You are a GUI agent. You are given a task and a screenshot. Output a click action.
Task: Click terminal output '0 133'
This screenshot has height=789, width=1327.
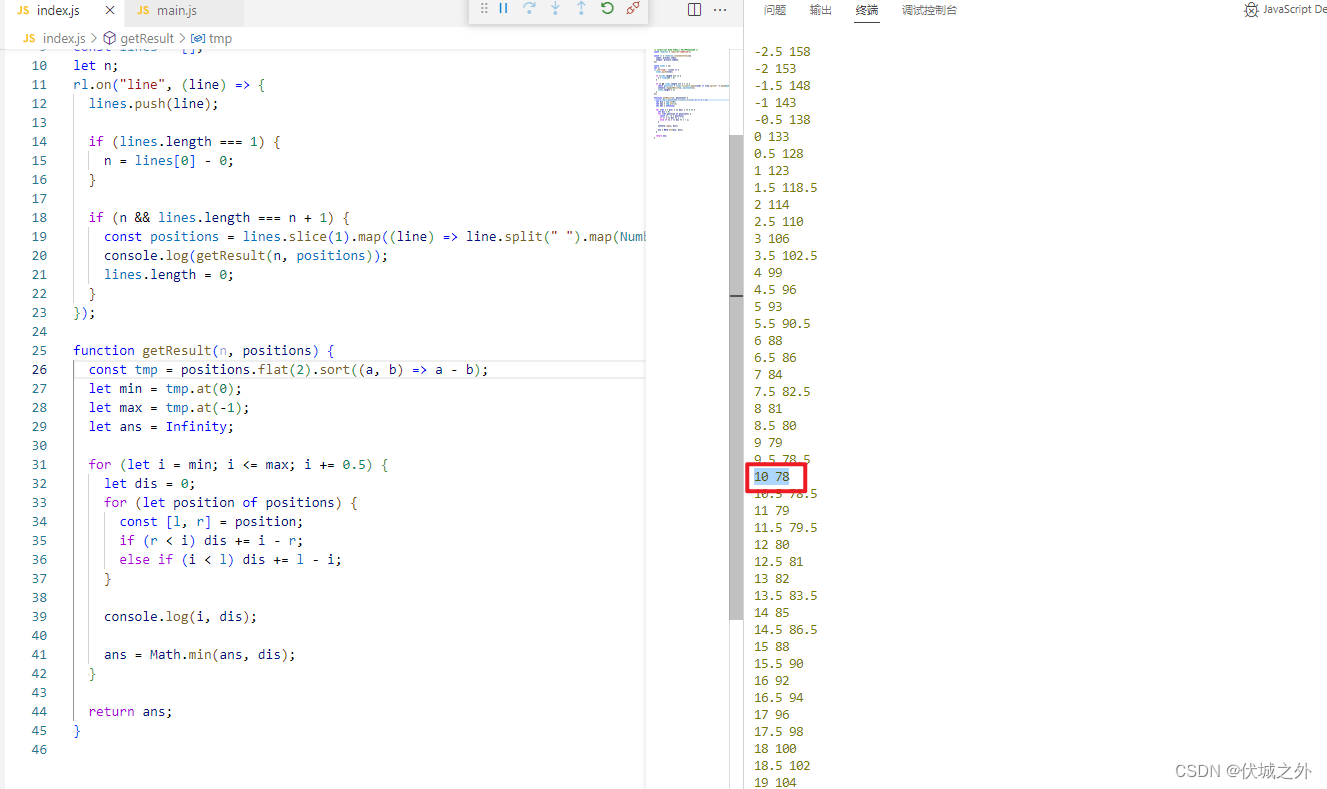pos(772,136)
